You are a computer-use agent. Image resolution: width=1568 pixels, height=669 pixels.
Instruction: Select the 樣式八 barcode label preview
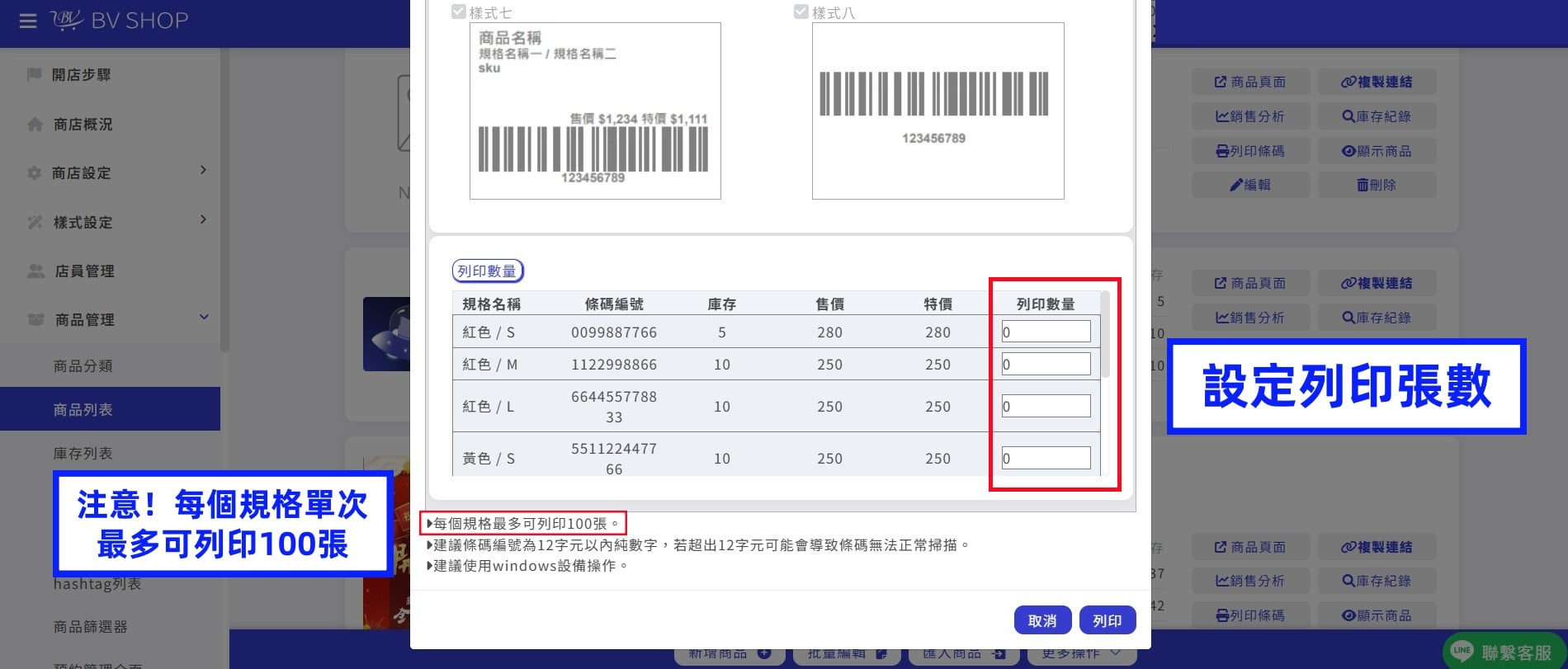(937, 111)
